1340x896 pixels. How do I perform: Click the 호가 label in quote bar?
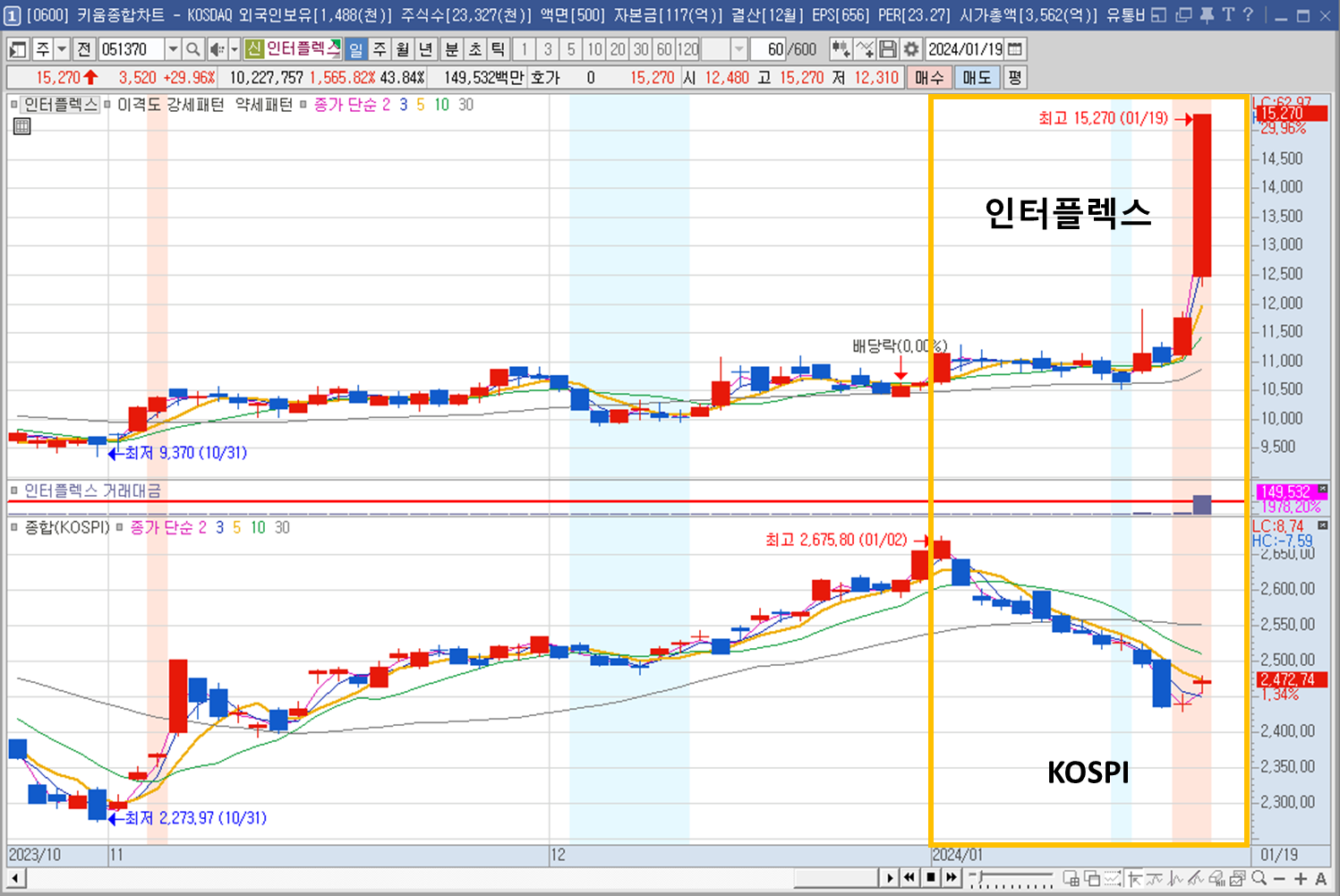tap(545, 78)
